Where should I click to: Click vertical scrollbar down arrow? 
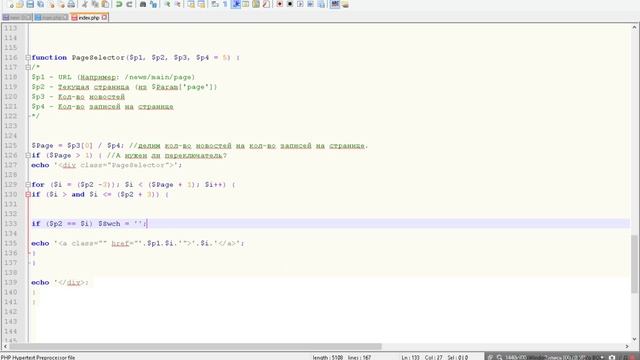[x=634, y=339]
